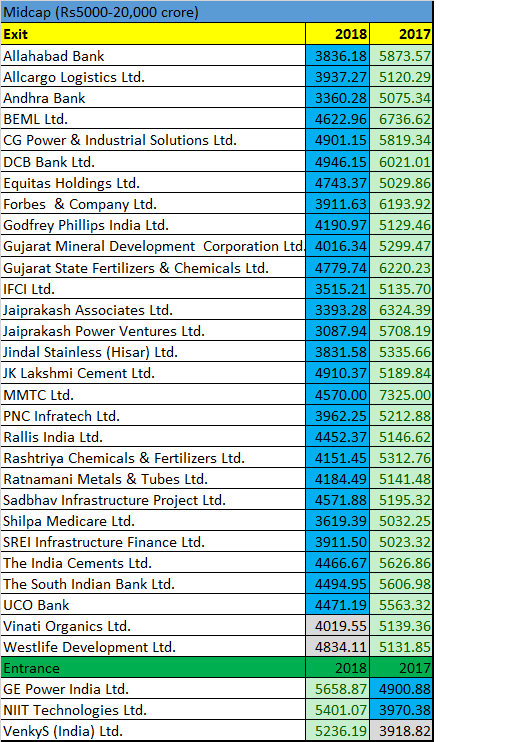Click the value 5335.66
The height and width of the screenshot is (742, 511).
click(x=401, y=352)
